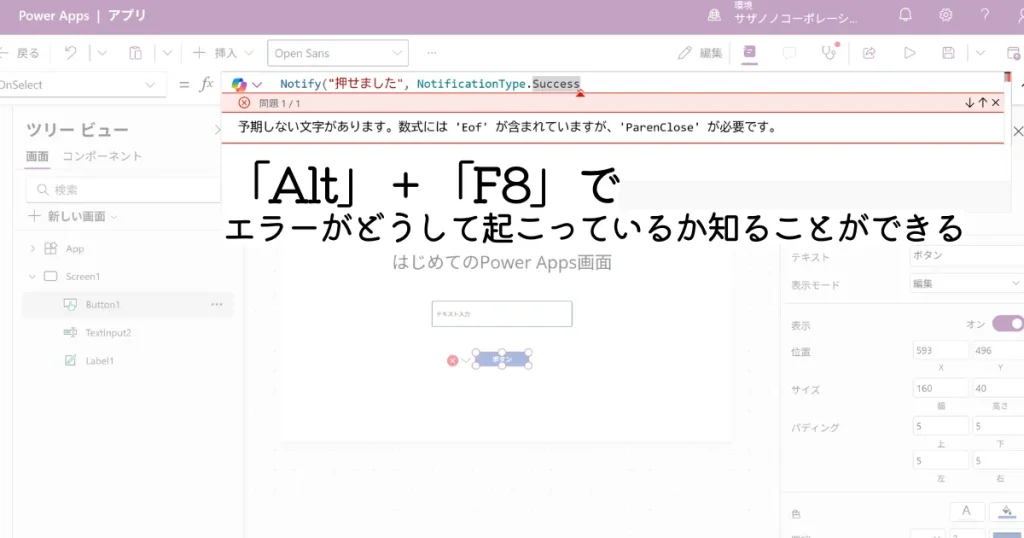This screenshot has width=1024, height=538.
Task: Click the 戻る back button
Action: (22, 53)
